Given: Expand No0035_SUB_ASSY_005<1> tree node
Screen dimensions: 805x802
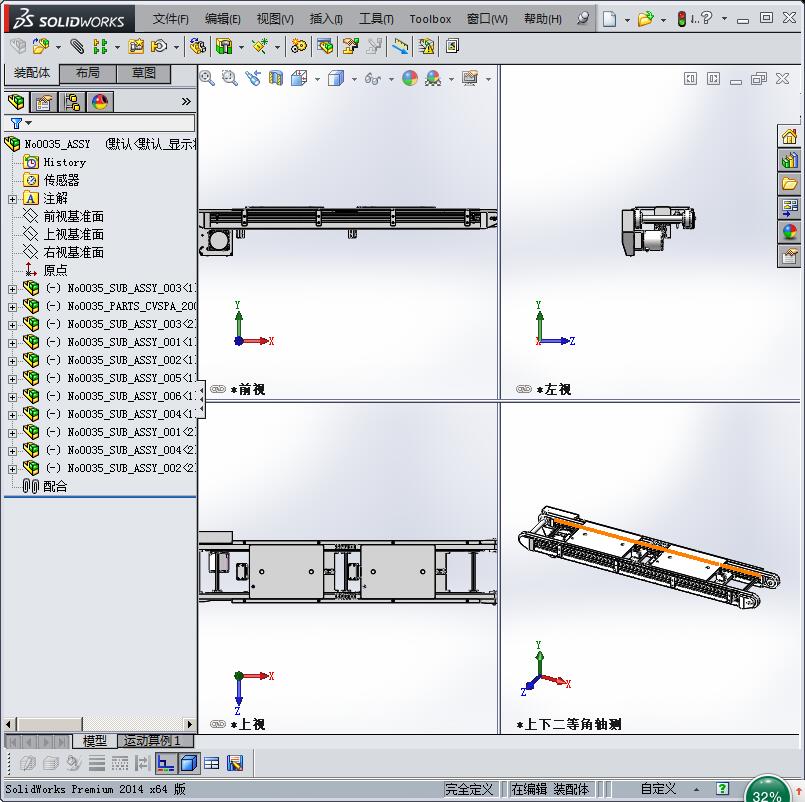Looking at the screenshot, I should pos(12,379).
